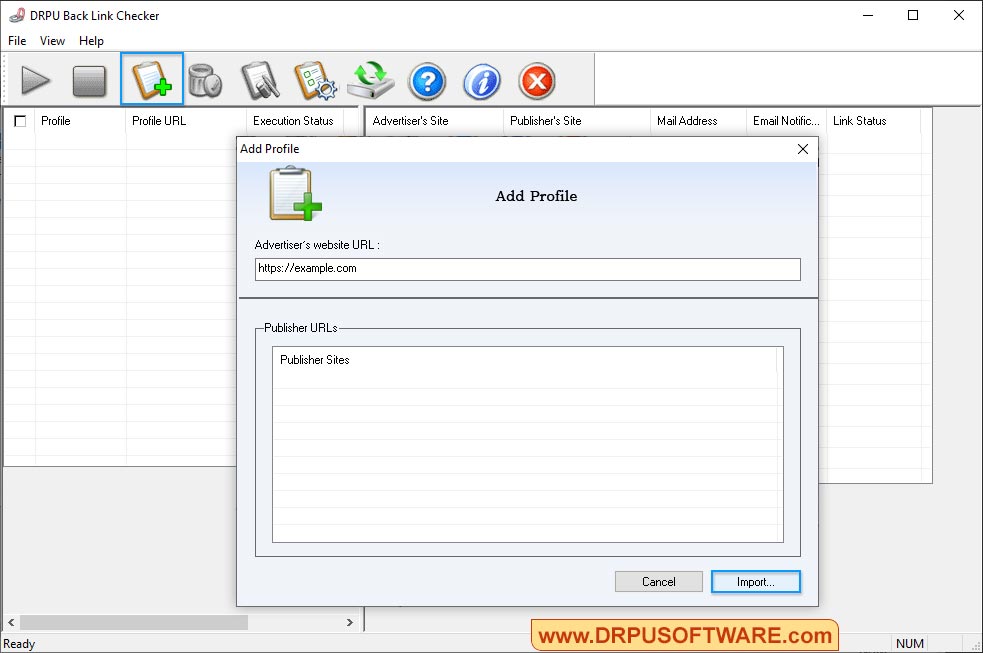Open the File menu
Screen dimensions: 983x653
point(16,41)
